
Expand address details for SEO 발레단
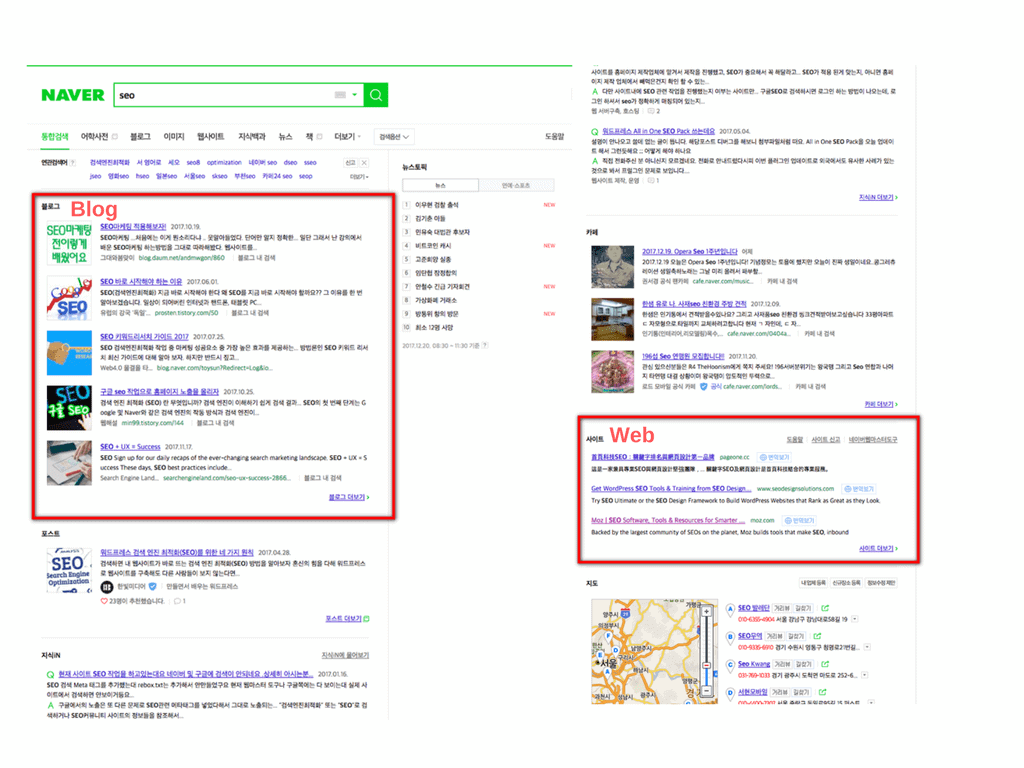[x=855, y=619]
